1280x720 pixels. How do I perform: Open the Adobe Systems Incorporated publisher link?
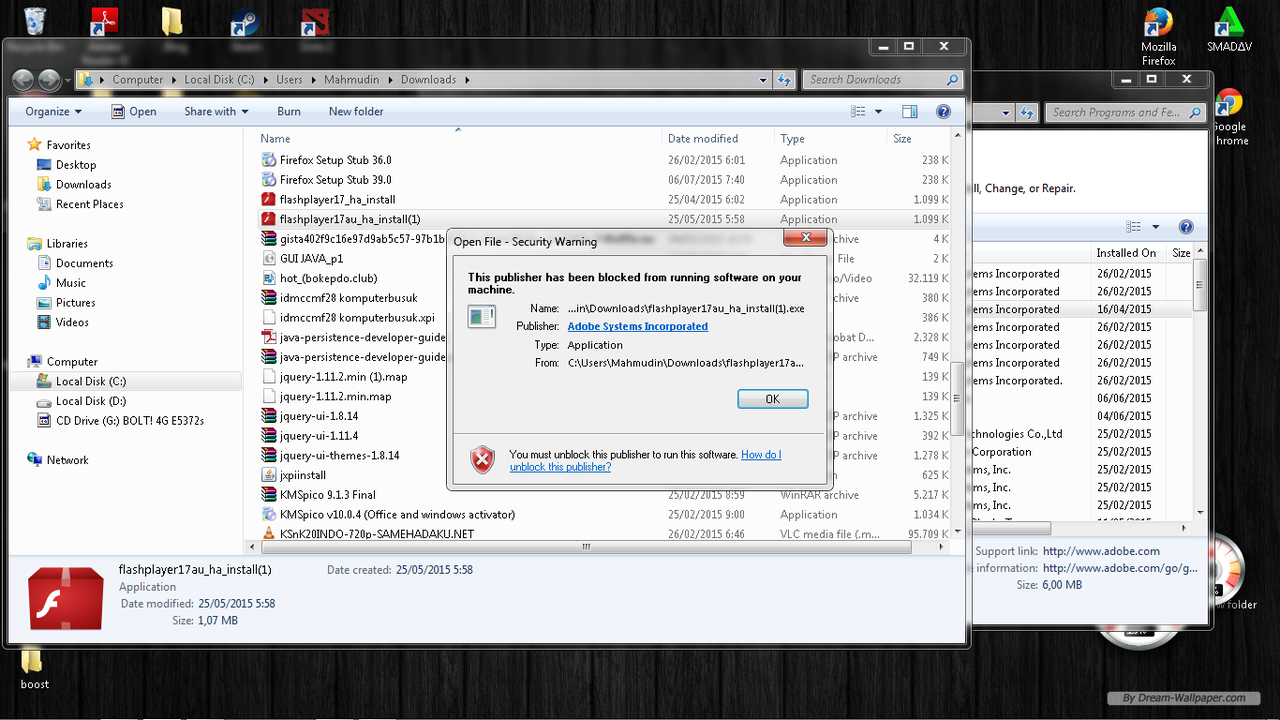[637, 326]
